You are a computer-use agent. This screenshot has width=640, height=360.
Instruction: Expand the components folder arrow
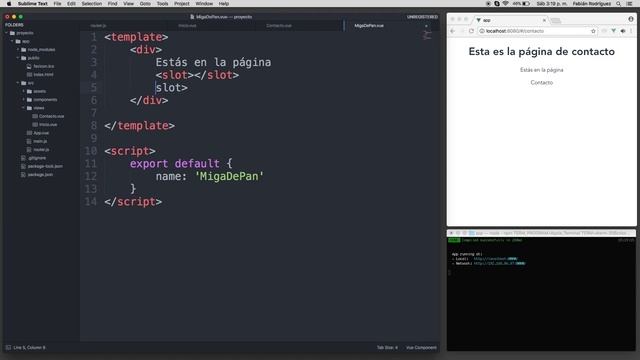coord(24,100)
